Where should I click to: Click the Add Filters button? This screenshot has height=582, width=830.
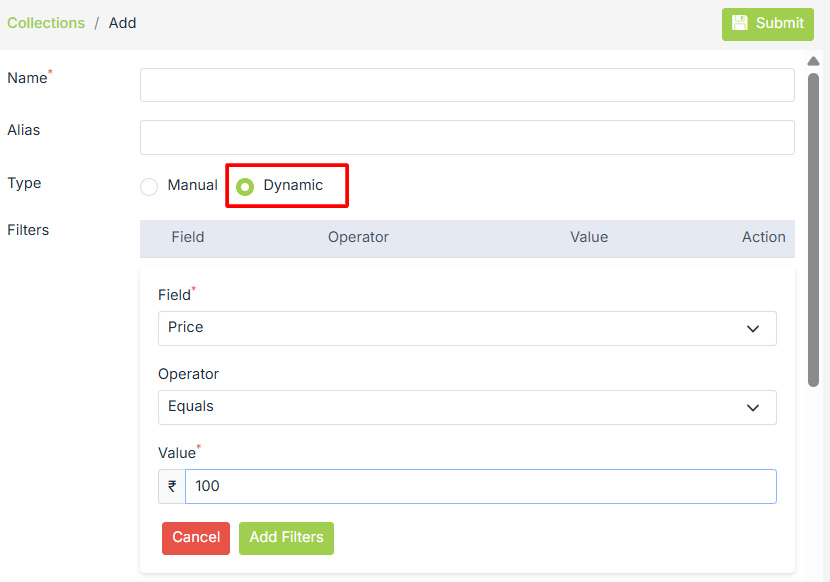[286, 538]
